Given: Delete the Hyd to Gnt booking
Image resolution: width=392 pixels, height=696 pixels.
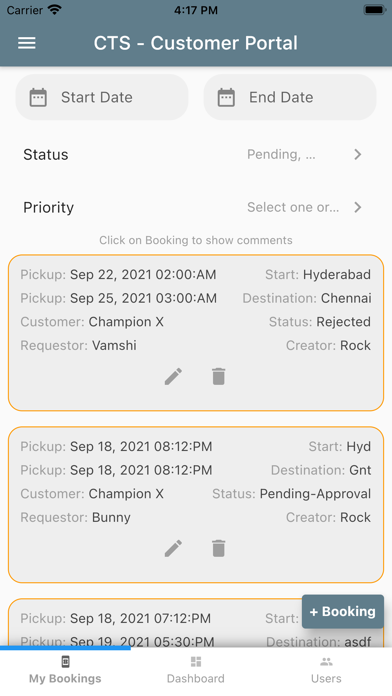Looking at the screenshot, I should [x=218, y=549].
